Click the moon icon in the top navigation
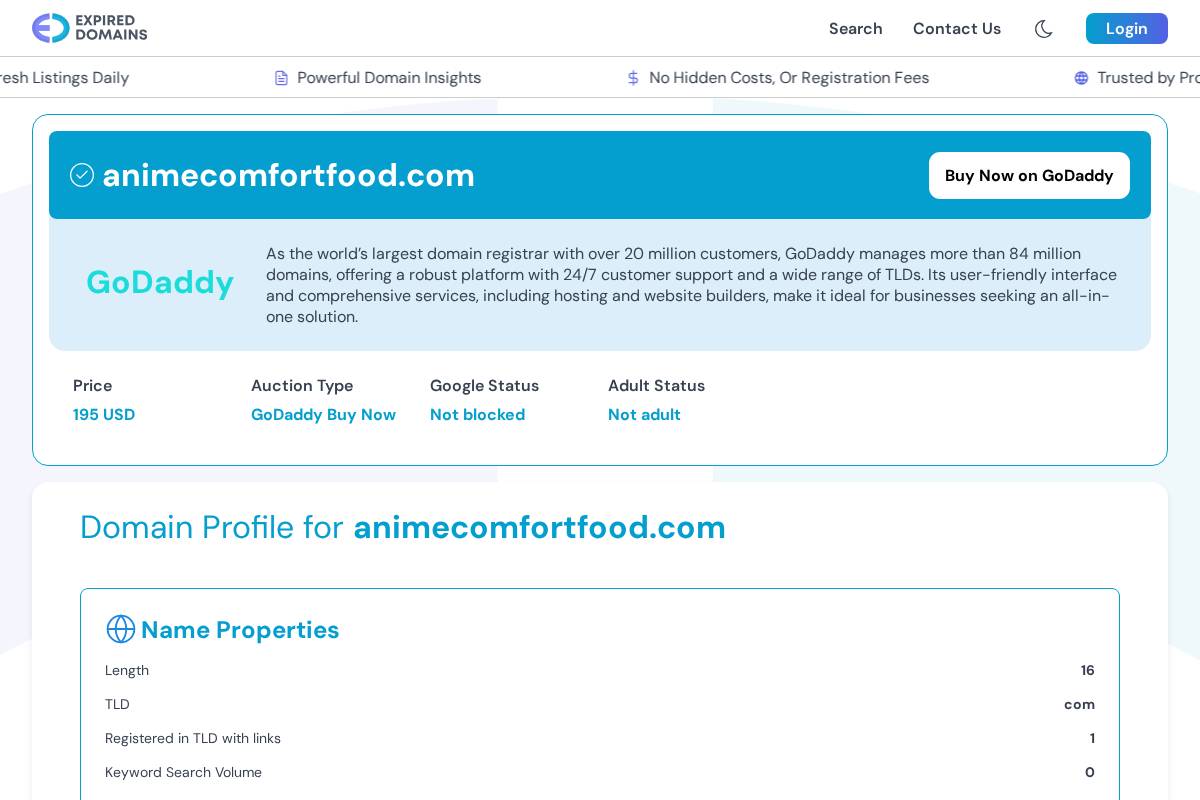 pyautogui.click(x=1043, y=29)
